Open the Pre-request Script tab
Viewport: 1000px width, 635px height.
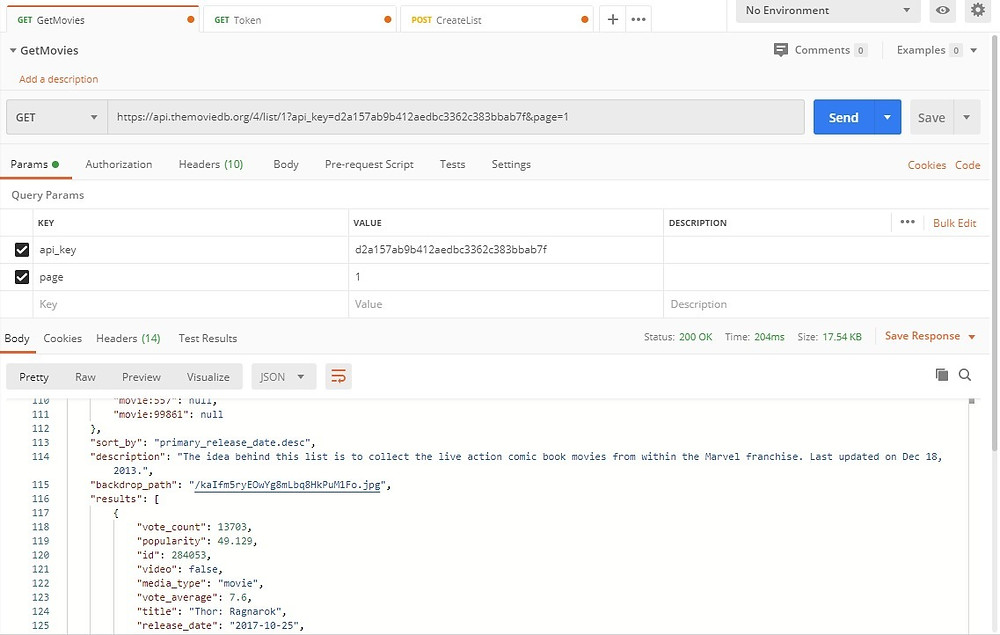coord(369,164)
